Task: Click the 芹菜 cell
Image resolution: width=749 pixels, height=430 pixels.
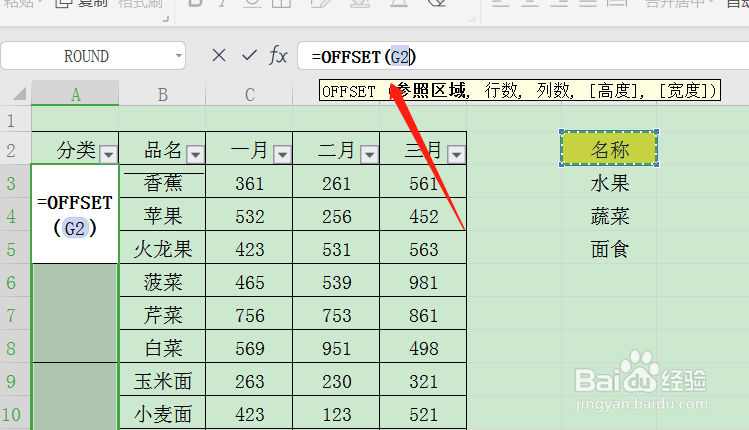Action: pos(162,314)
